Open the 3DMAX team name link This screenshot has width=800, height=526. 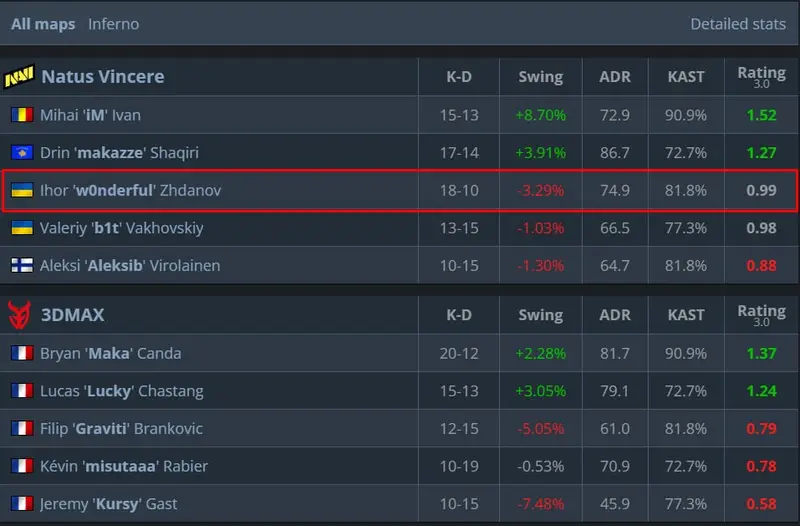pyautogui.click(x=72, y=315)
